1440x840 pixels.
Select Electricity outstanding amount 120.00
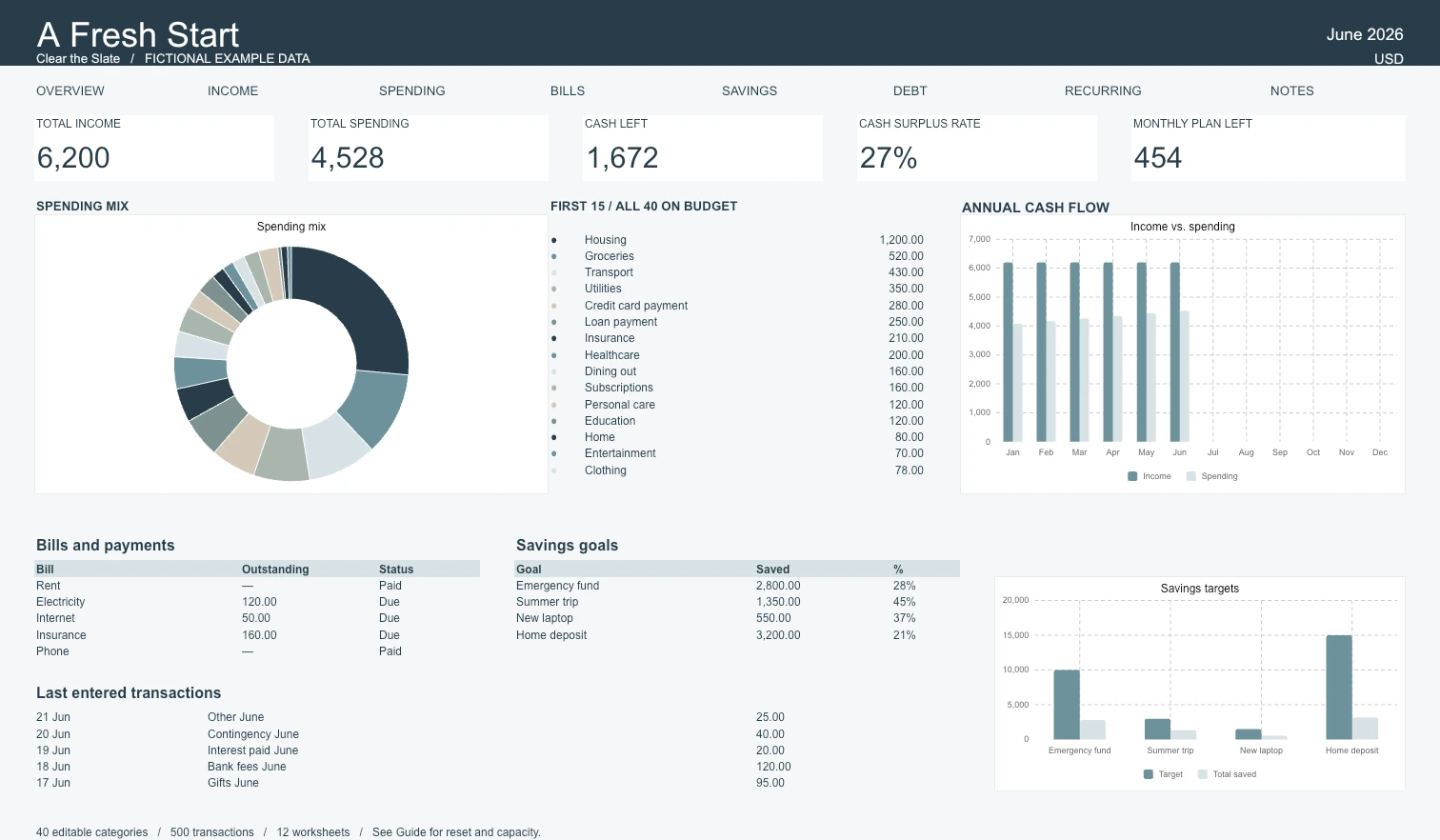259,602
